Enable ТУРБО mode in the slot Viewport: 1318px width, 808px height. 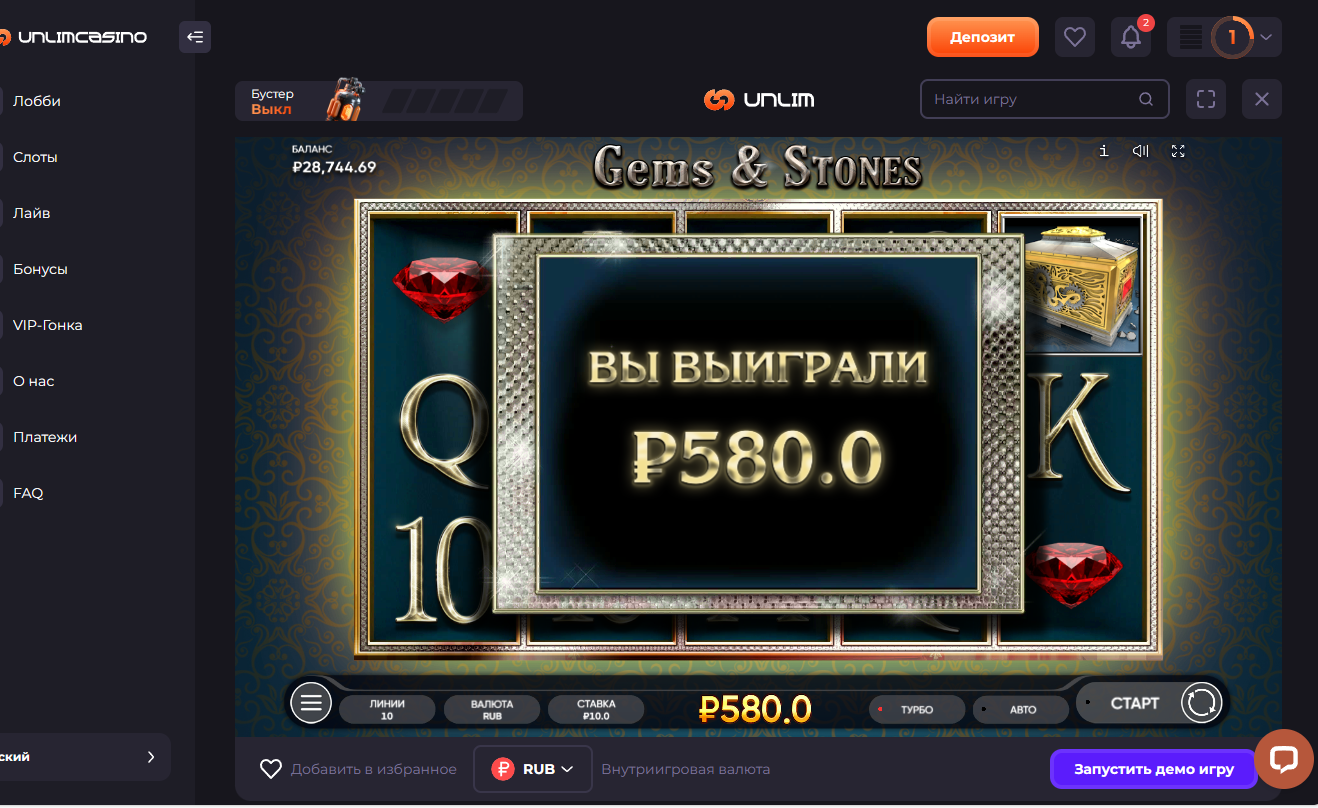(x=917, y=709)
